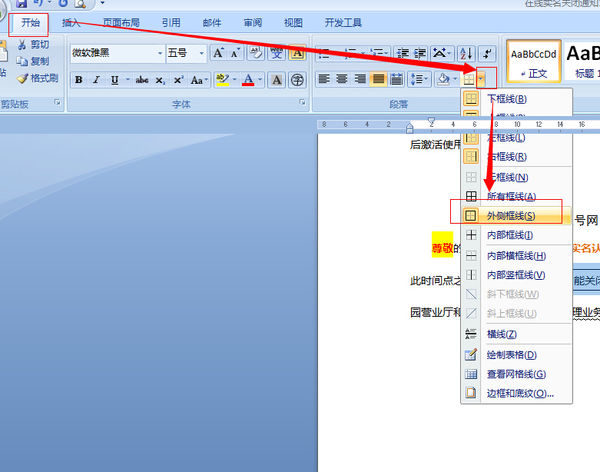This screenshot has width=600, height=472.
Task: Activate the Format Painter (格式刷)
Action: pyautogui.click(x=38, y=78)
